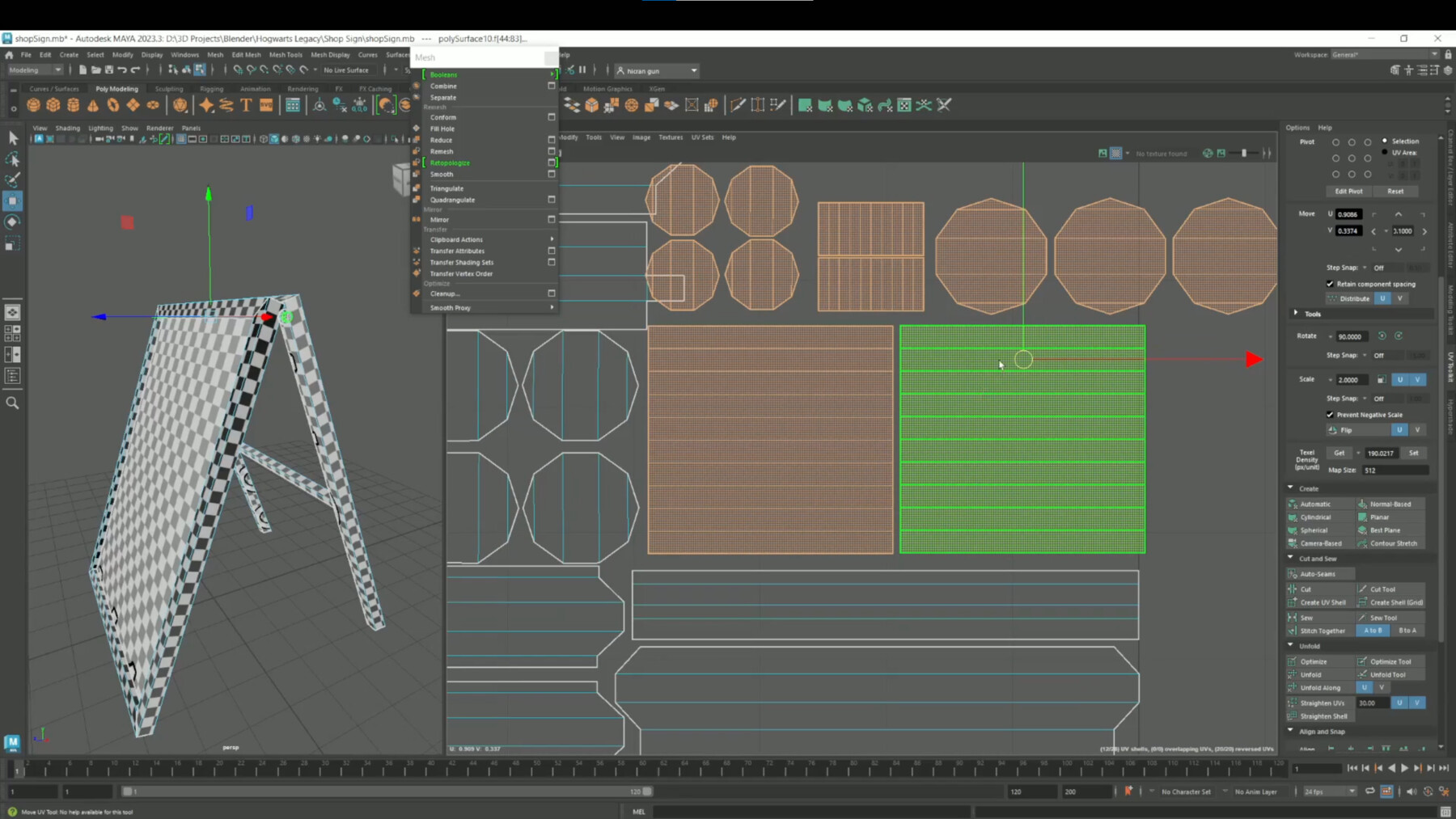
Task: Click the Map Size input field
Action: [x=1395, y=470]
